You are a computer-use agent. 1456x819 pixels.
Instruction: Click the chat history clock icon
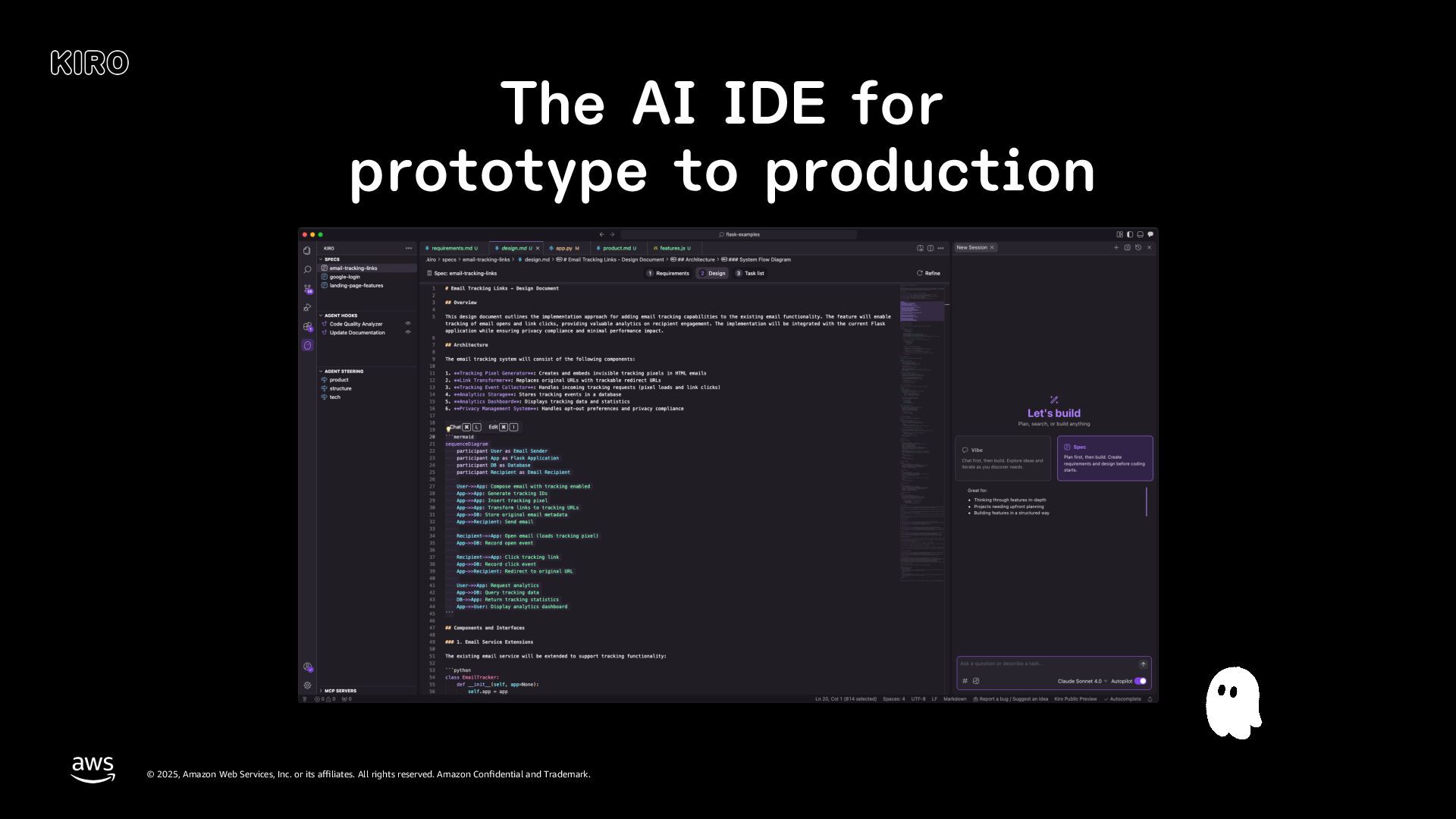pyautogui.click(x=1138, y=248)
